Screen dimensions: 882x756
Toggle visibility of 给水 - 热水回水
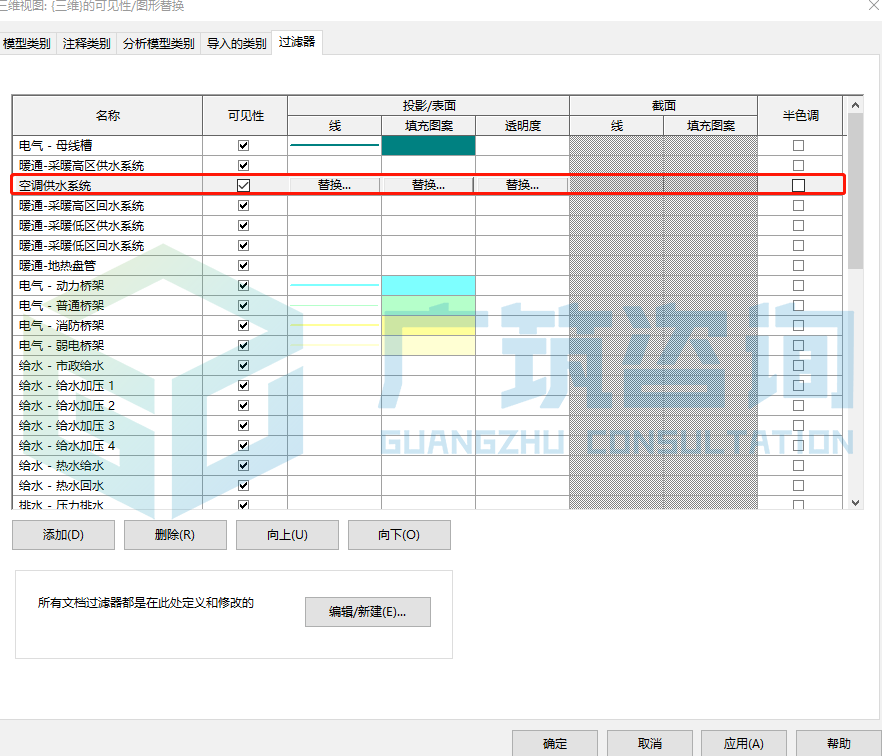click(x=242, y=485)
